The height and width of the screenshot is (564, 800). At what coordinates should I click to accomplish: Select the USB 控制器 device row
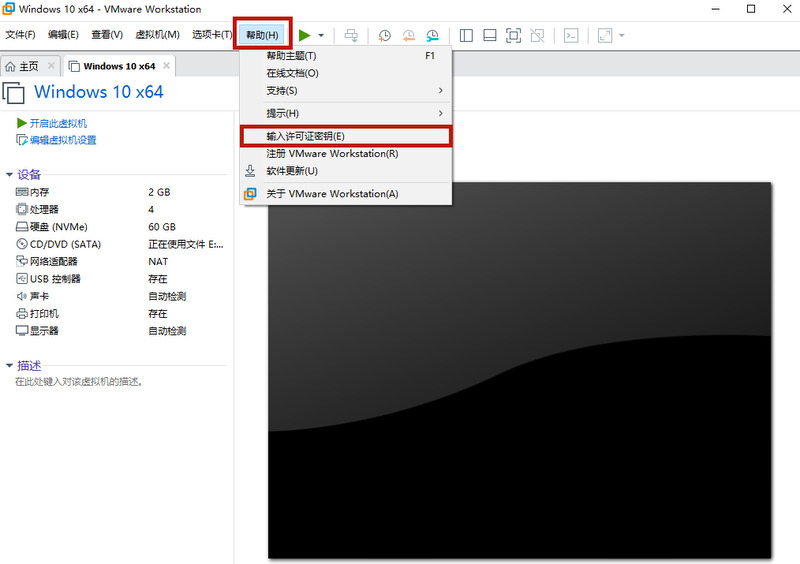[120, 279]
